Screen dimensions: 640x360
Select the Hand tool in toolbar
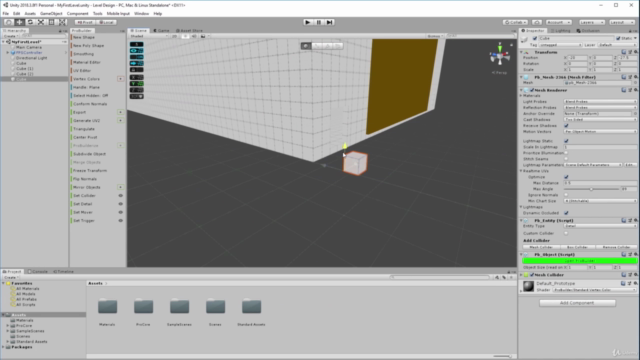[9, 22]
